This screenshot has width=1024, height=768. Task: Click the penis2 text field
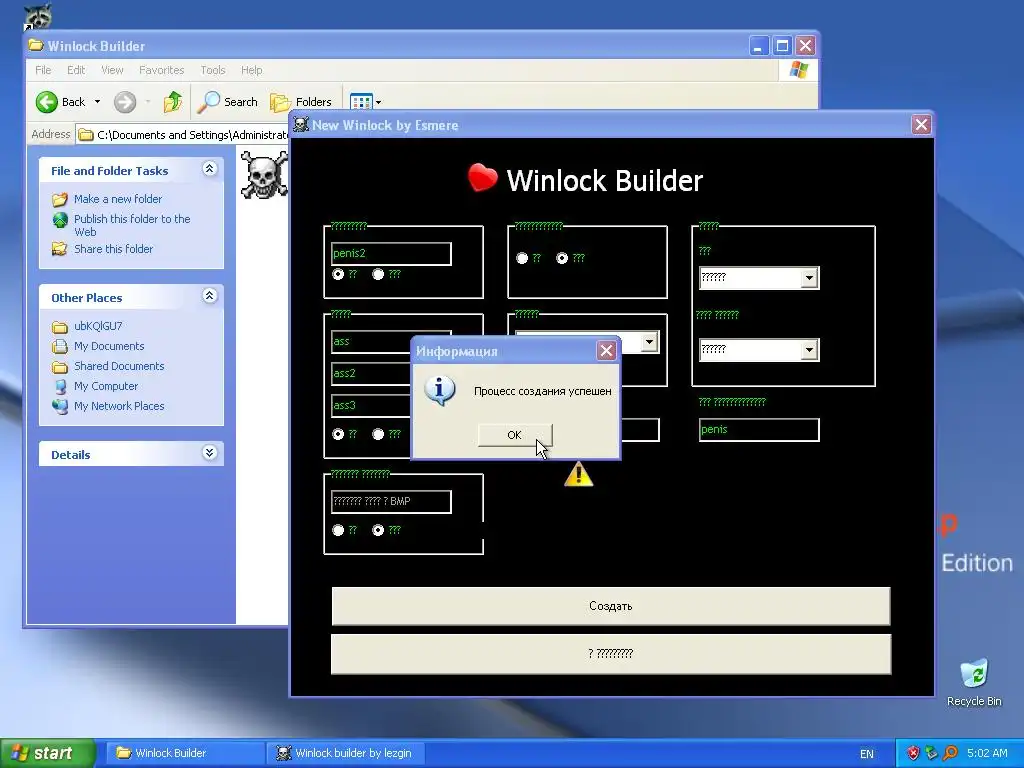point(391,253)
